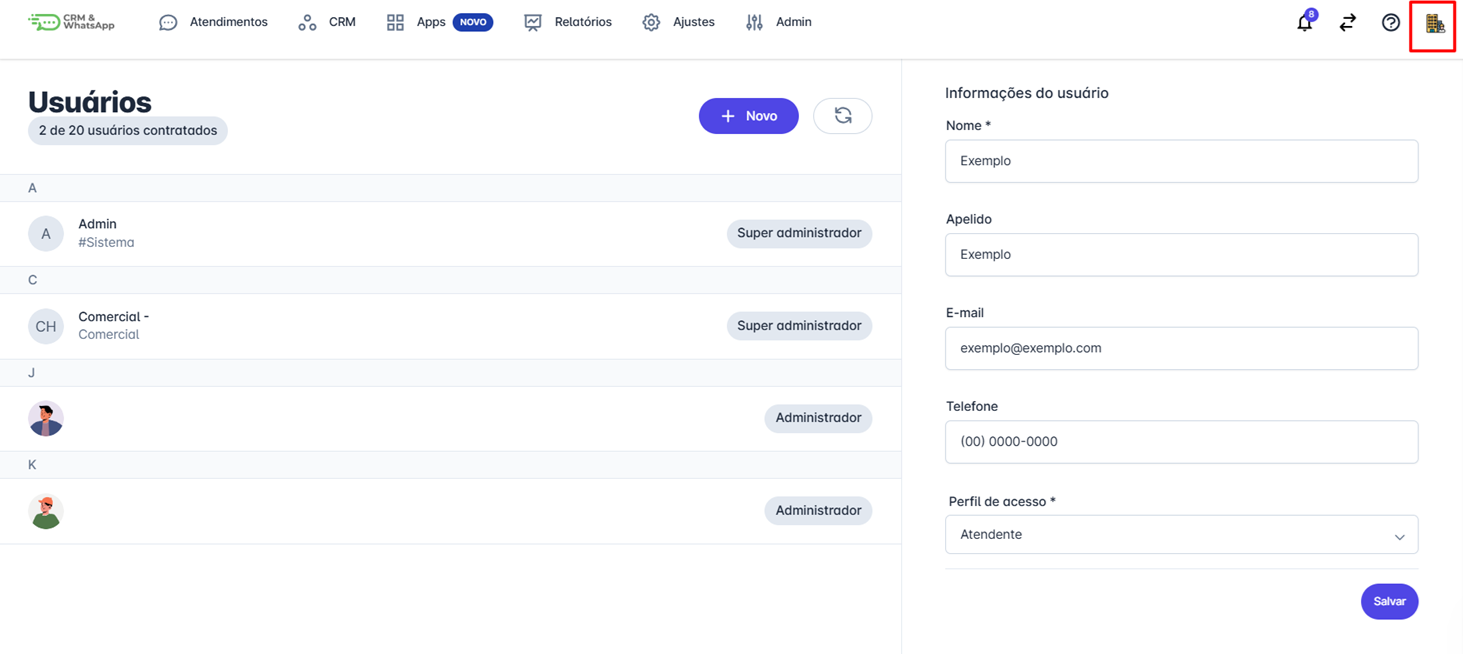Click the CRM & WhatsApp logo
1463x654 pixels.
coord(72,22)
